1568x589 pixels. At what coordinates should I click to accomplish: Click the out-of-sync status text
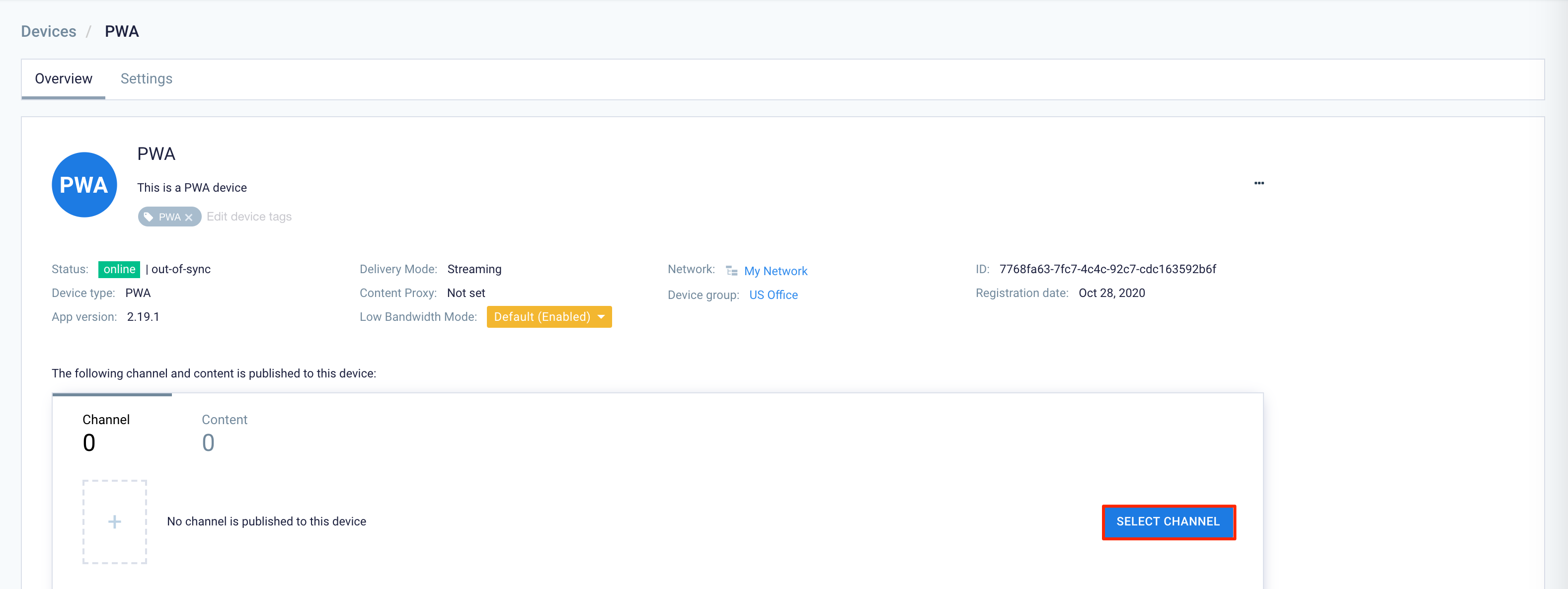click(x=181, y=269)
